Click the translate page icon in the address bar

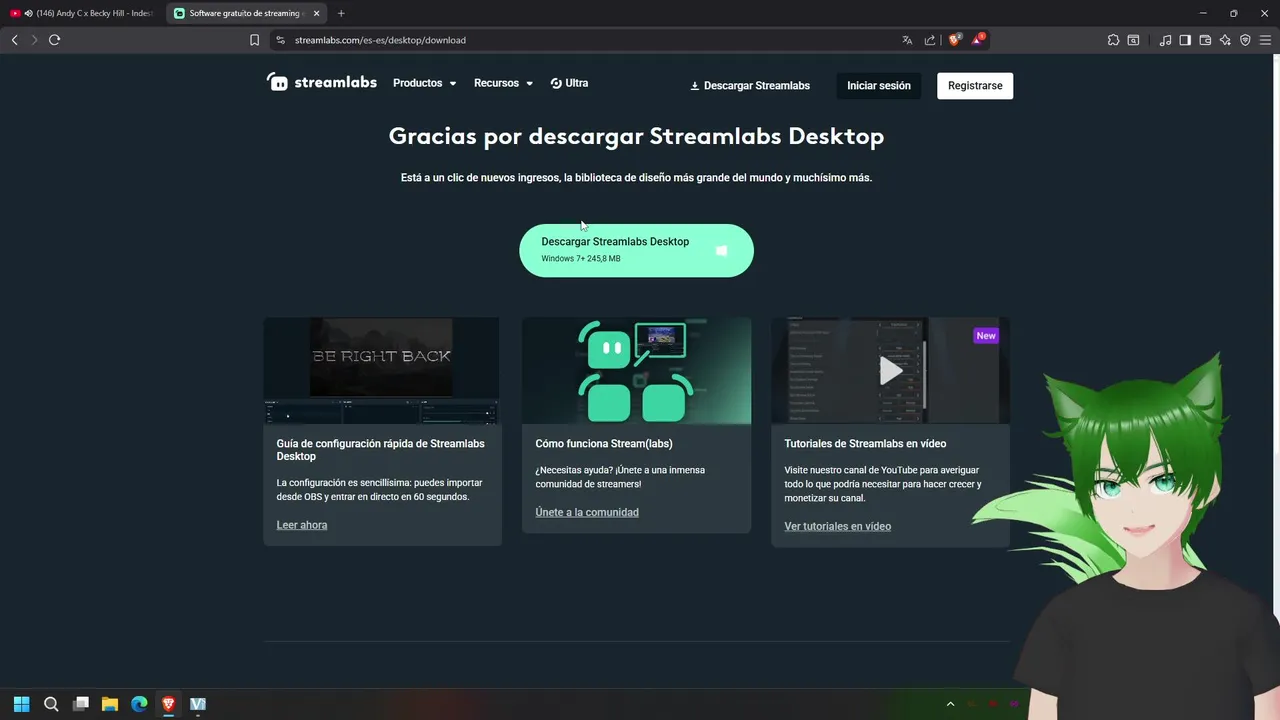[907, 40]
